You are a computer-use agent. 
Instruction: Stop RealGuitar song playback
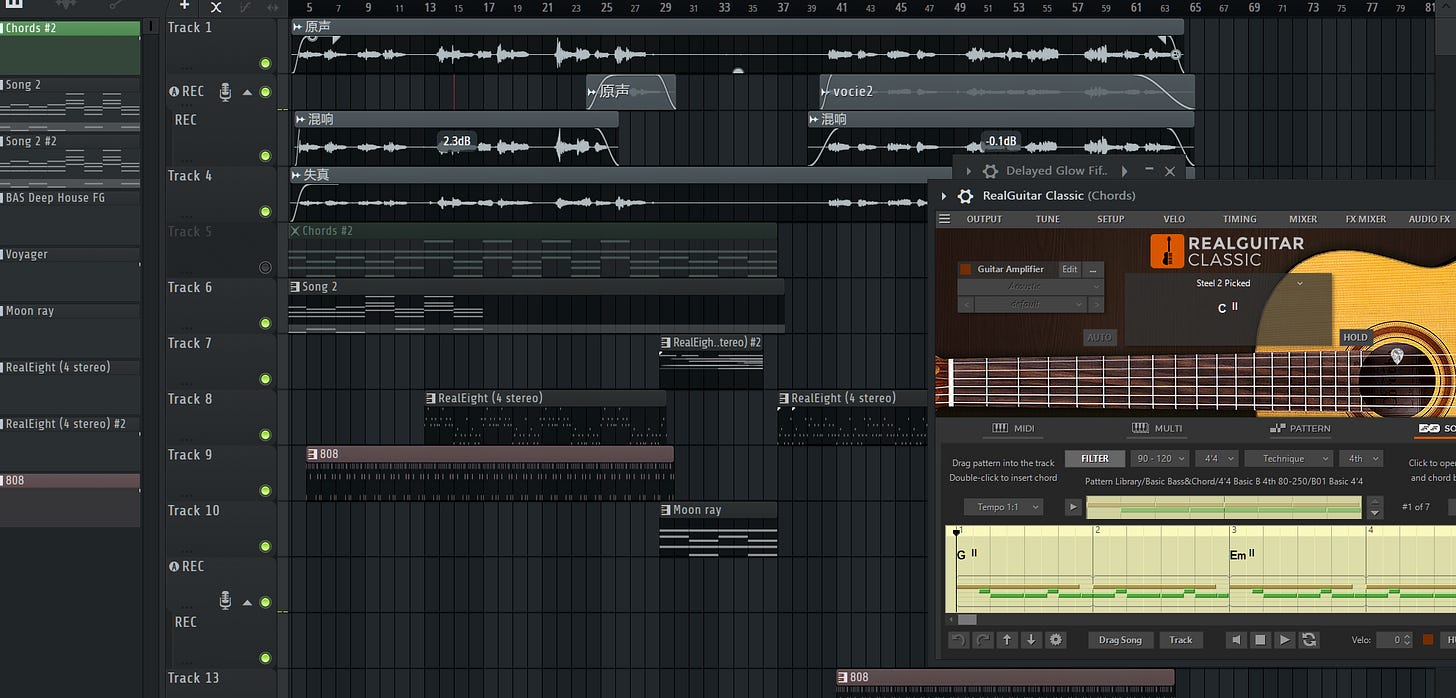click(1261, 640)
